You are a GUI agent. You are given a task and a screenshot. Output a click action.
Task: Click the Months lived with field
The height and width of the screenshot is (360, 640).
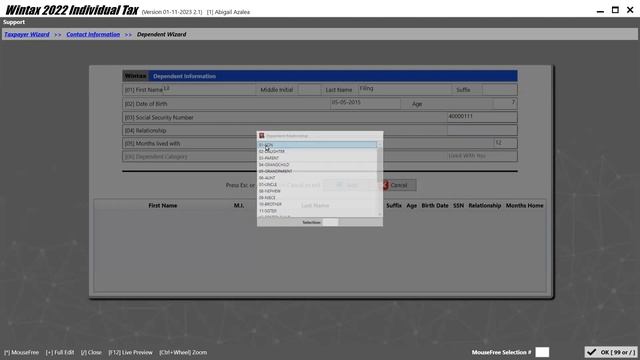505,143
